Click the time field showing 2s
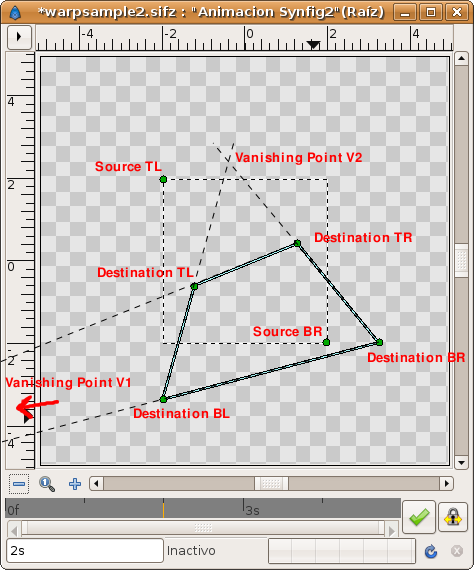This screenshot has height=570, width=474. point(85,551)
